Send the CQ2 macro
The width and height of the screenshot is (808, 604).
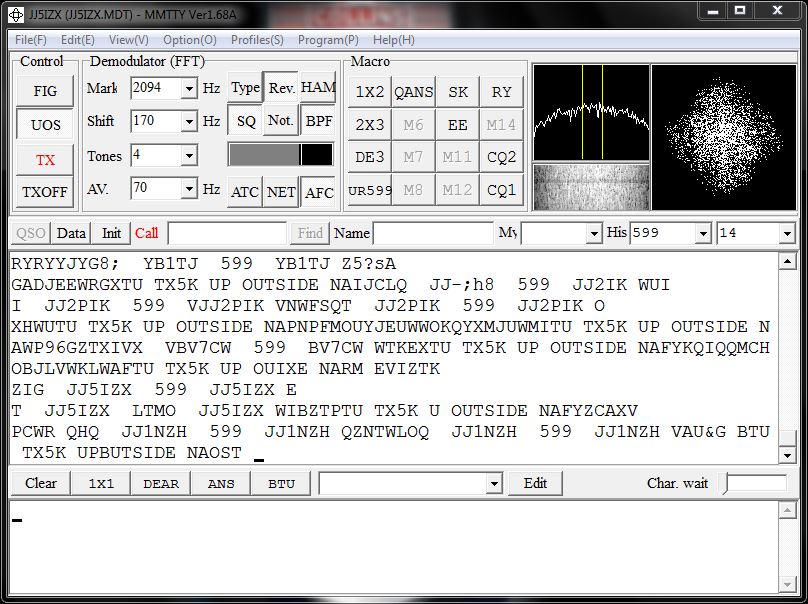click(501, 156)
